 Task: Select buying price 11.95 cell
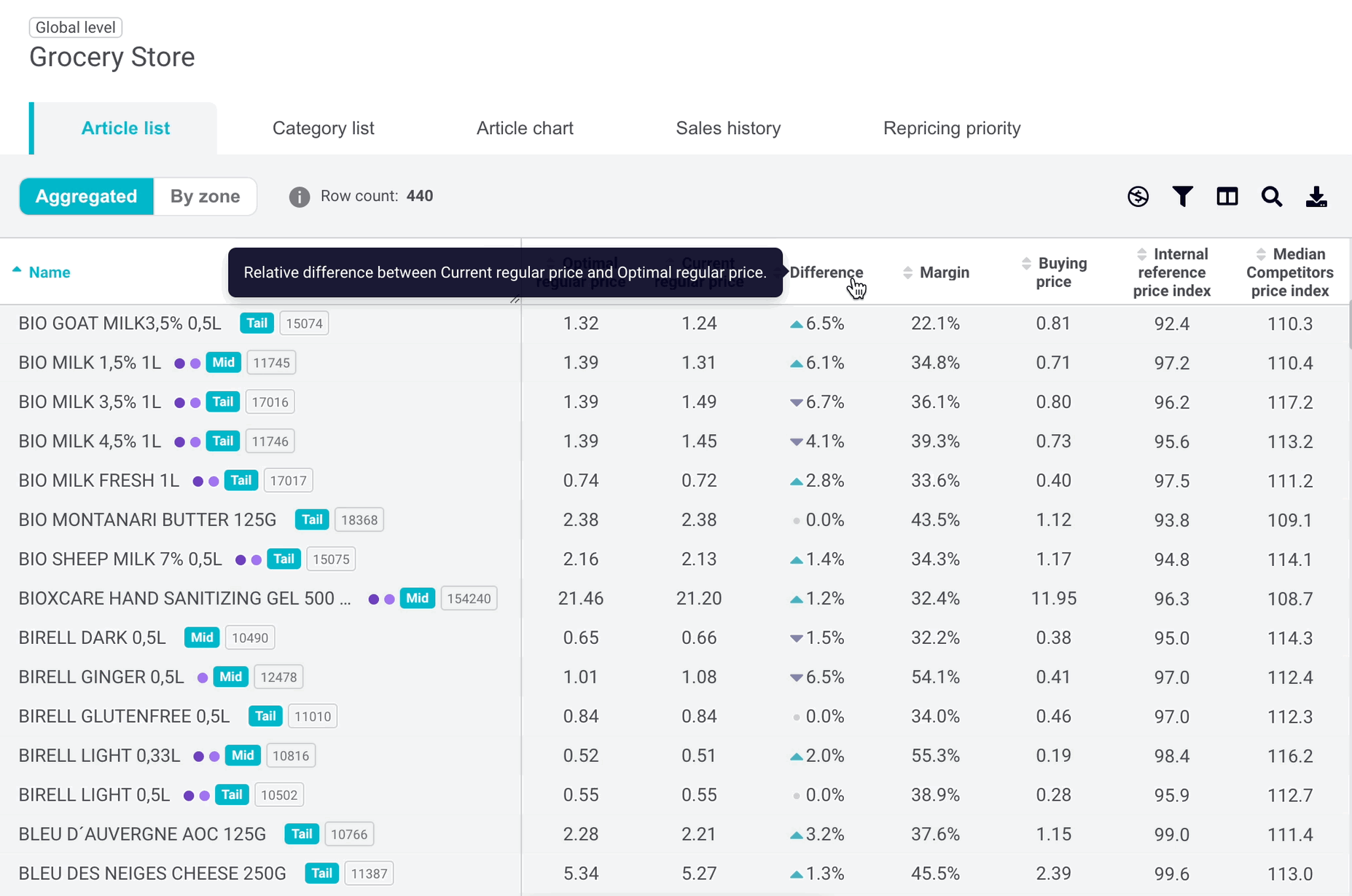click(x=1054, y=599)
